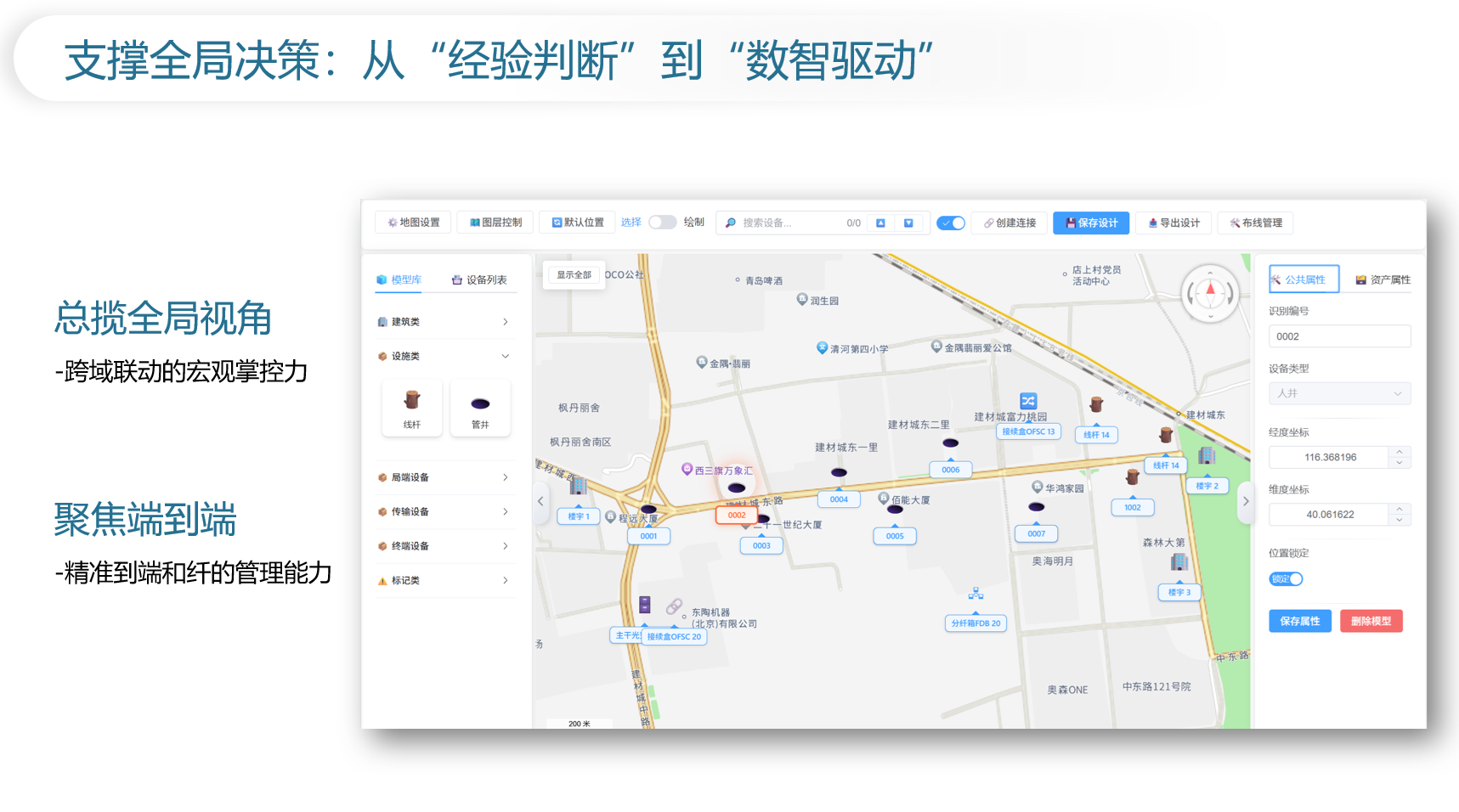Open the 资产属性 tab
The image size is (1459, 812).
coord(1383,280)
